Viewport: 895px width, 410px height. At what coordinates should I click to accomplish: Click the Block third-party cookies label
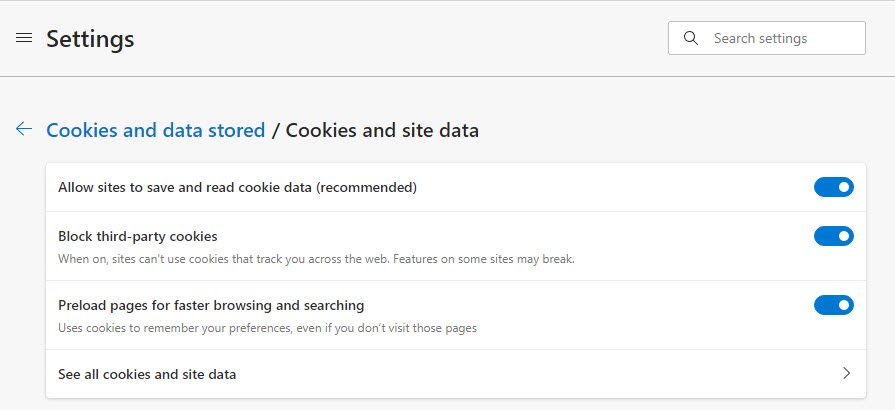138,236
